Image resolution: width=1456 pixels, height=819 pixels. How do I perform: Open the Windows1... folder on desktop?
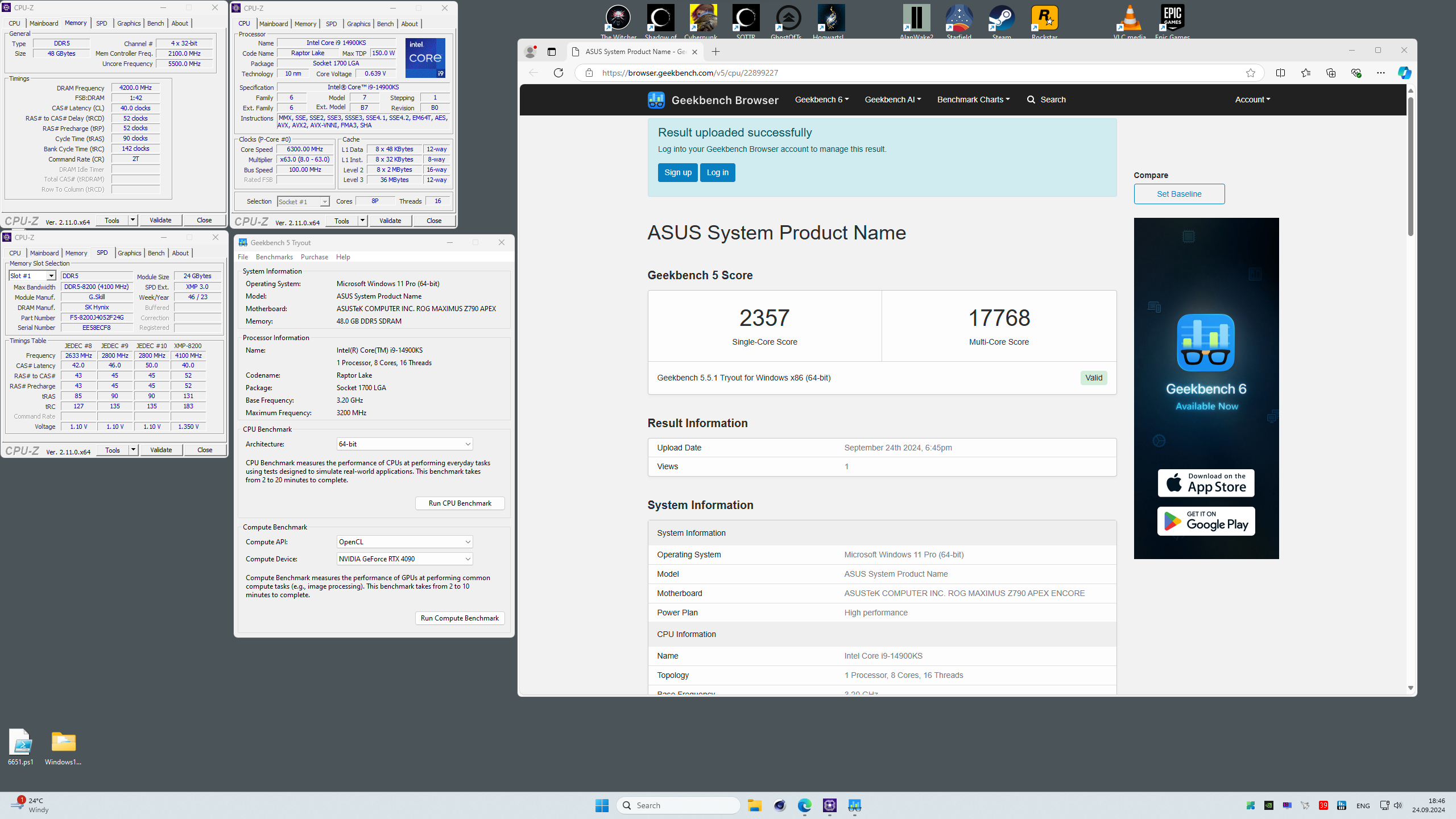[x=63, y=747]
